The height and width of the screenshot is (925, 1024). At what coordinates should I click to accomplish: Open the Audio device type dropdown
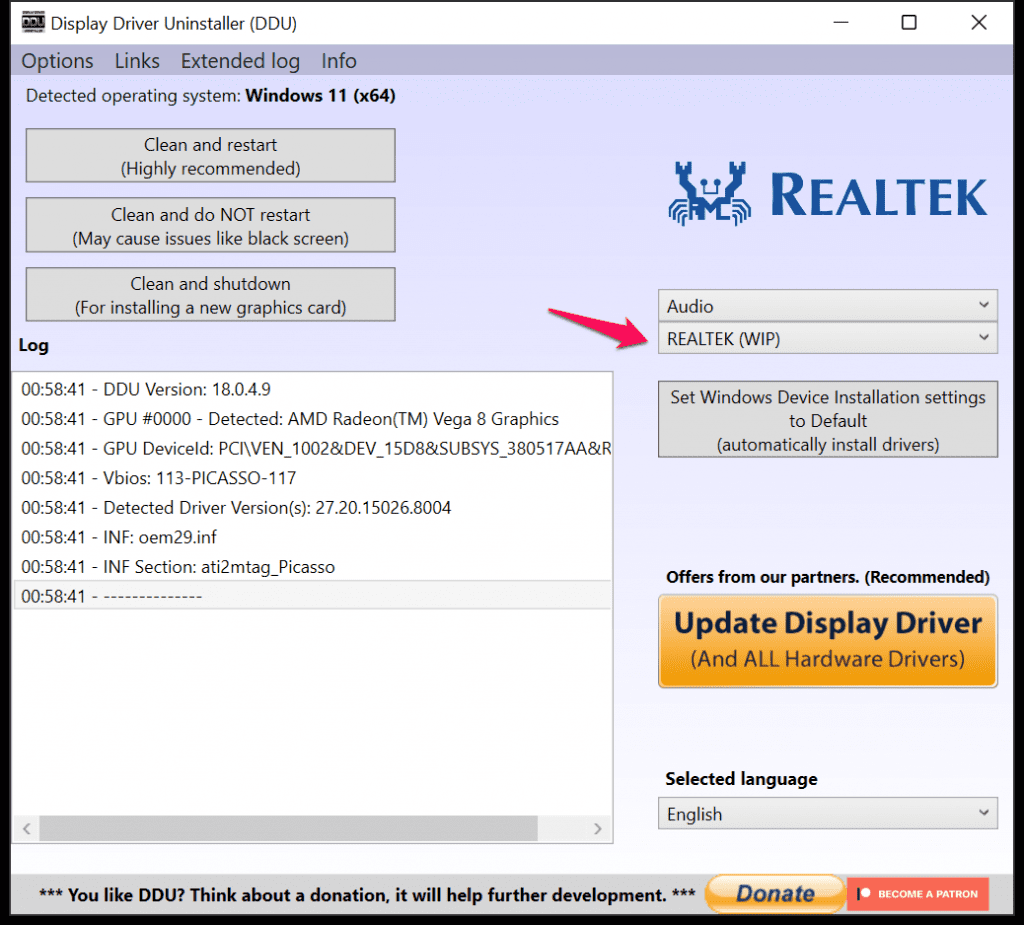(827, 306)
